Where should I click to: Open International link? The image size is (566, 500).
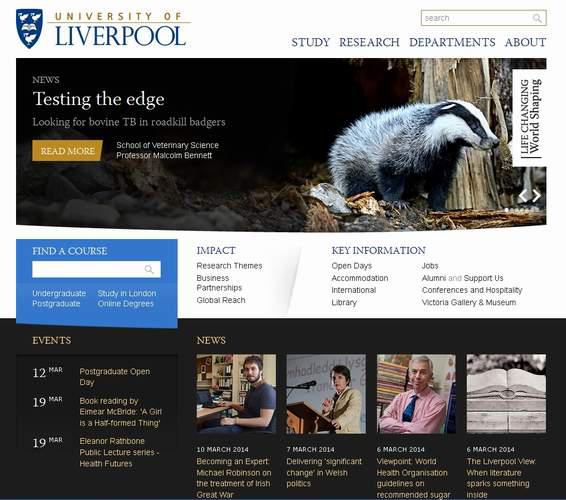pos(354,290)
